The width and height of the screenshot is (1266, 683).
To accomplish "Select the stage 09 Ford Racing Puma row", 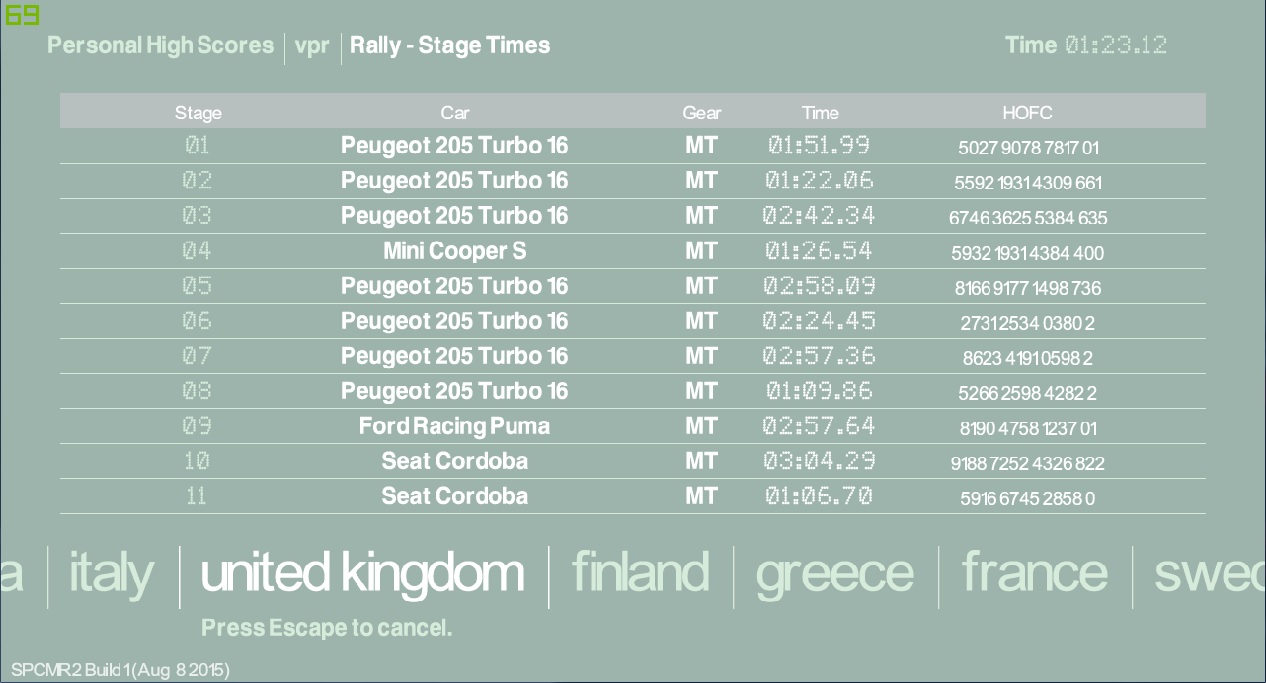I will tap(454, 426).
